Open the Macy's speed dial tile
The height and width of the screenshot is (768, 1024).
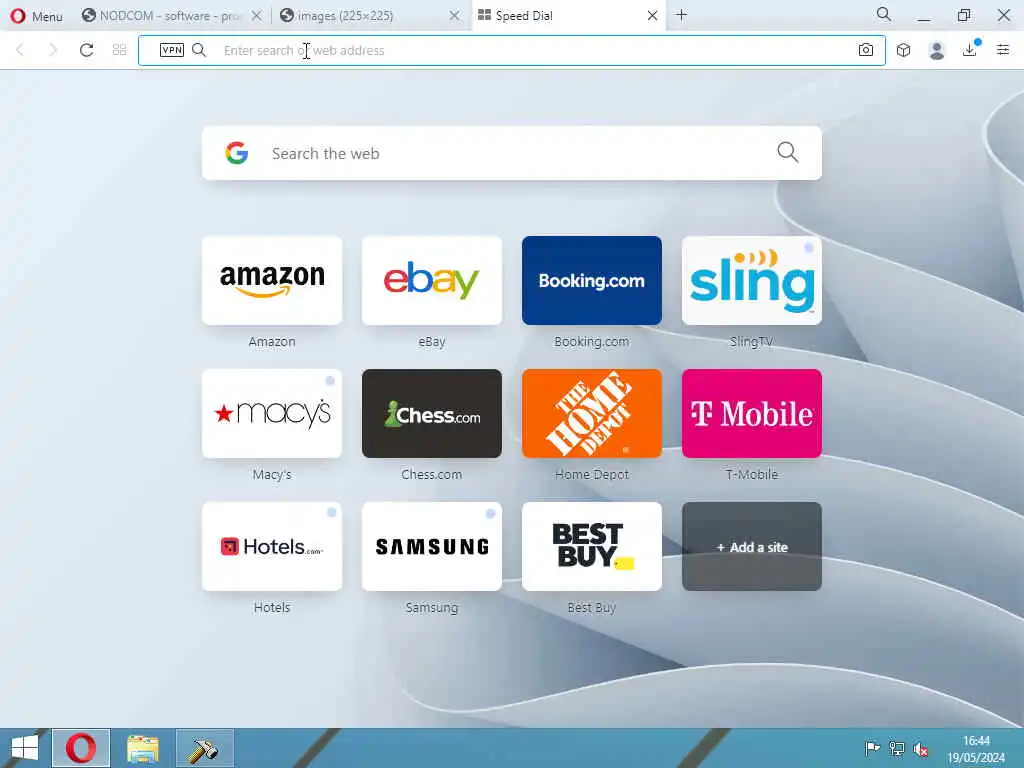[272, 413]
